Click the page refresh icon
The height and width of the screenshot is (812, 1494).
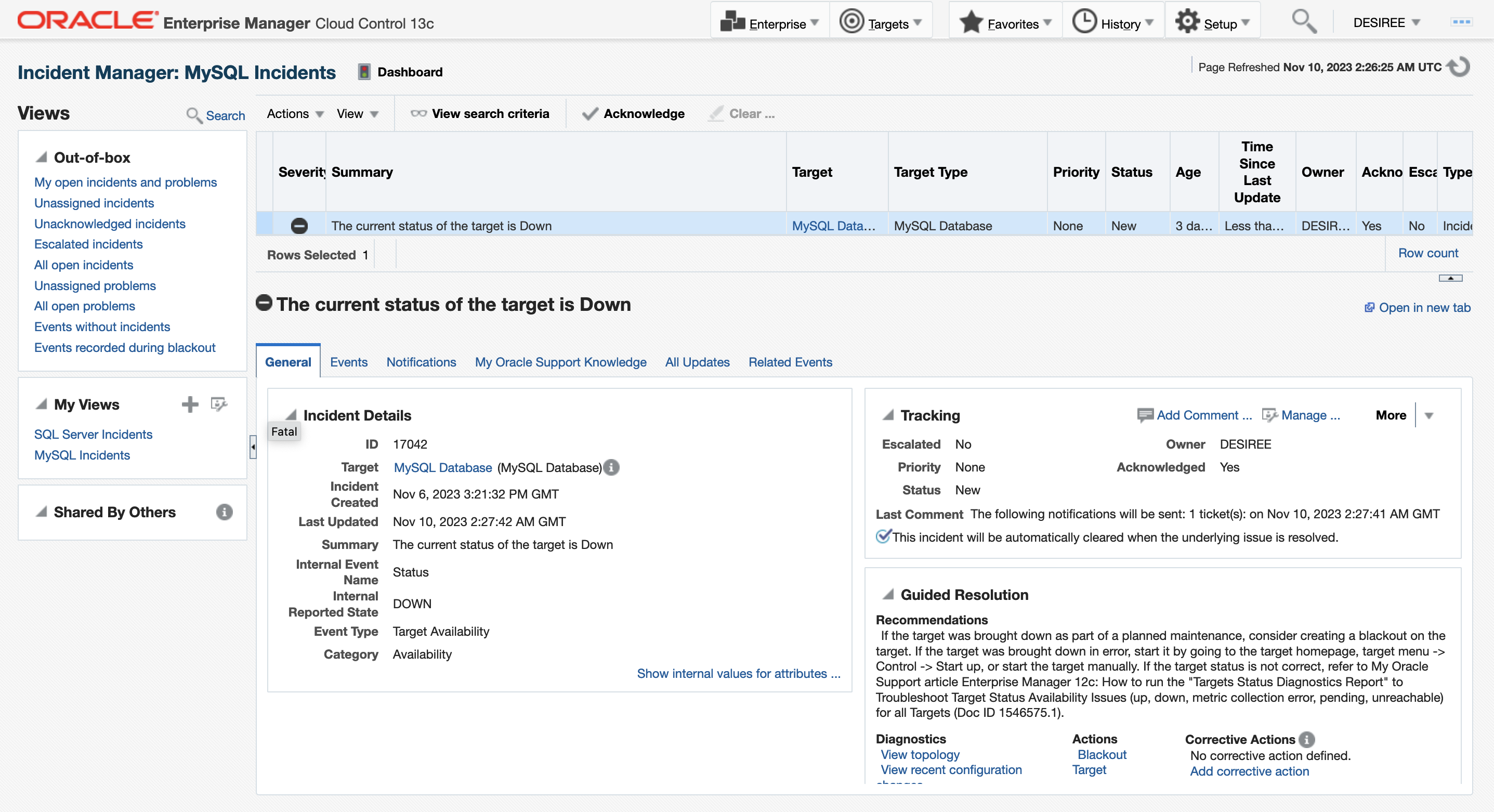pyautogui.click(x=1459, y=67)
